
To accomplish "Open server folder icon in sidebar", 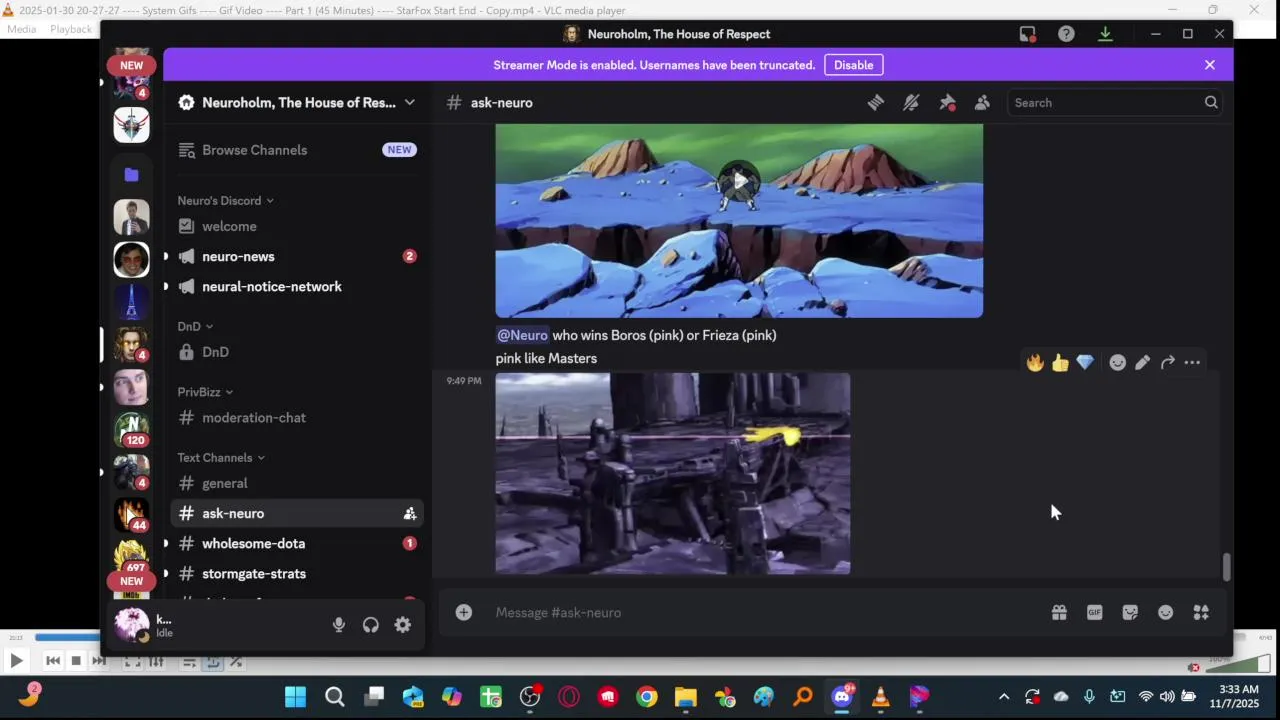I will point(131,174).
